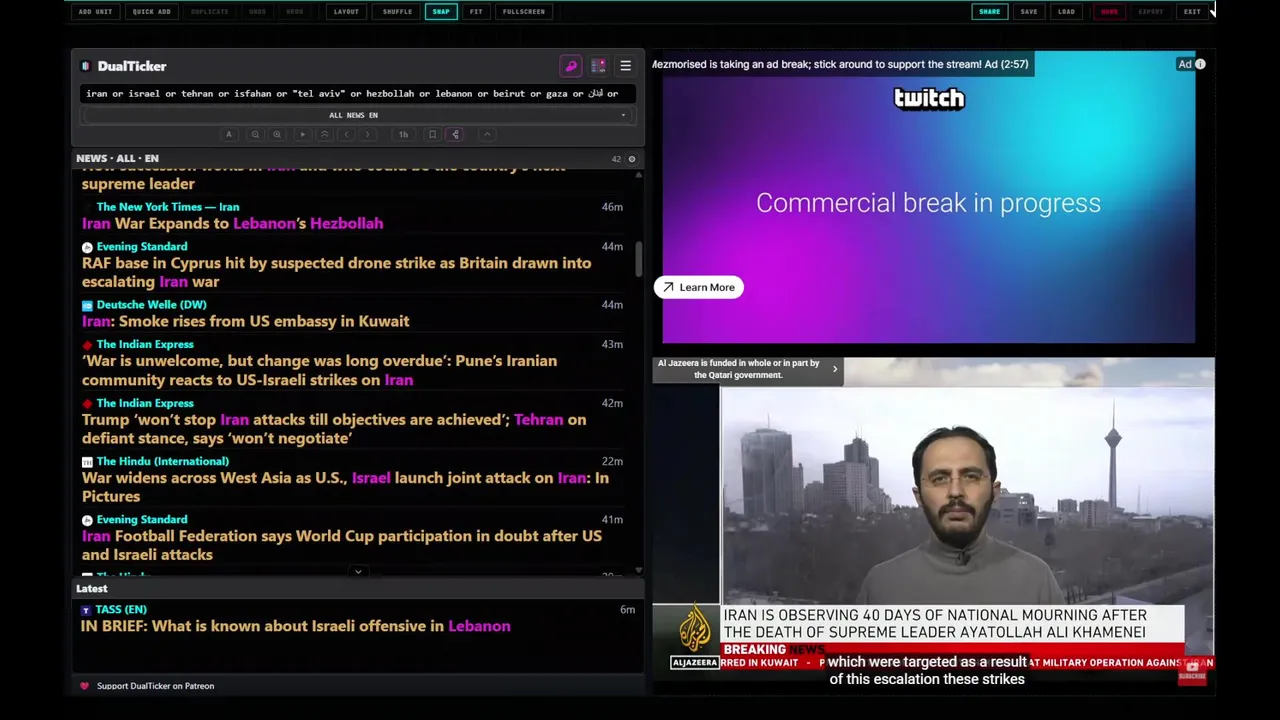Open 'Smoke rises from US embassy in Kuwait' headline
The height and width of the screenshot is (720, 1280).
point(245,322)
